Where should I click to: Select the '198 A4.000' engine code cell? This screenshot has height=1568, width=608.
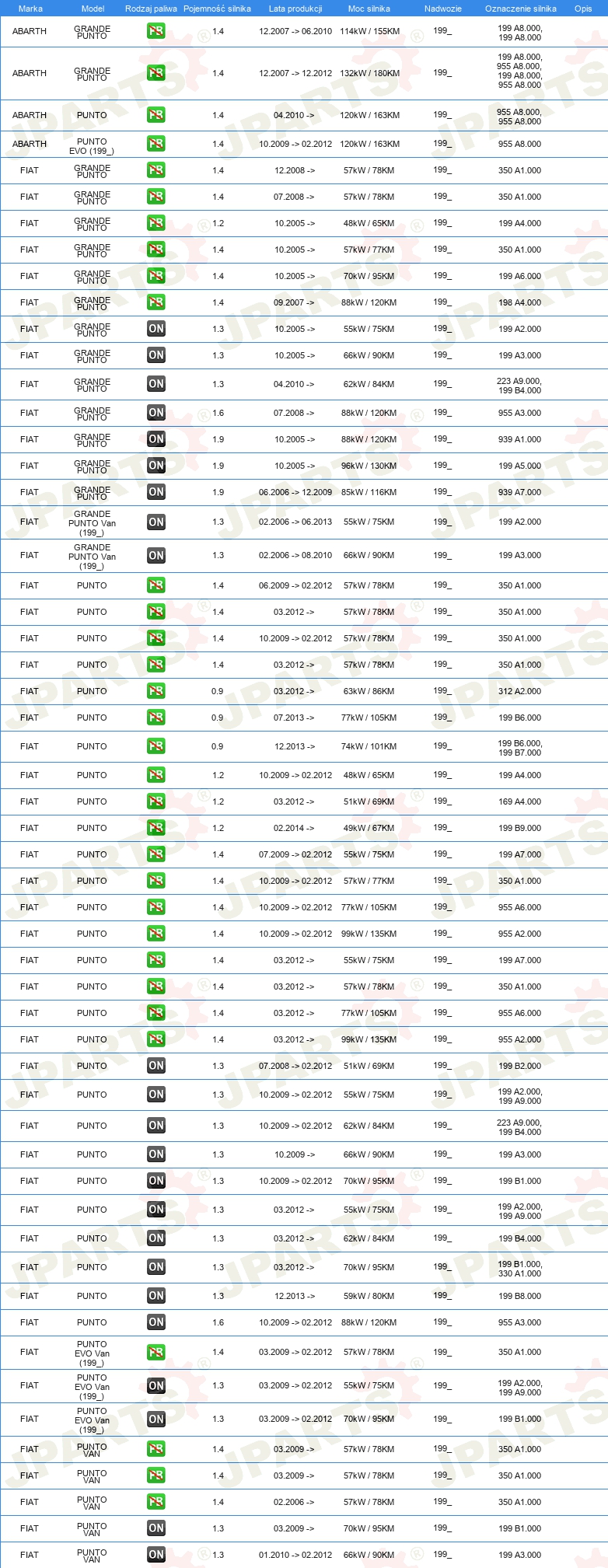click(520, 303)
